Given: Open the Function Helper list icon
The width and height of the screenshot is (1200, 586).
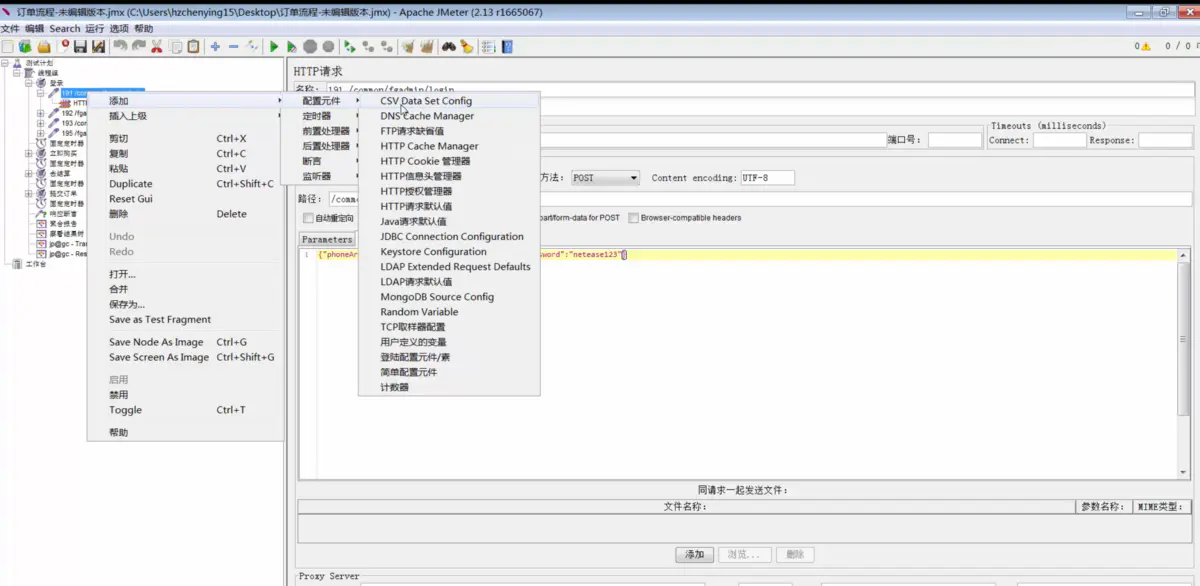Looking at the screenshot, I should (x=488, y=46).
